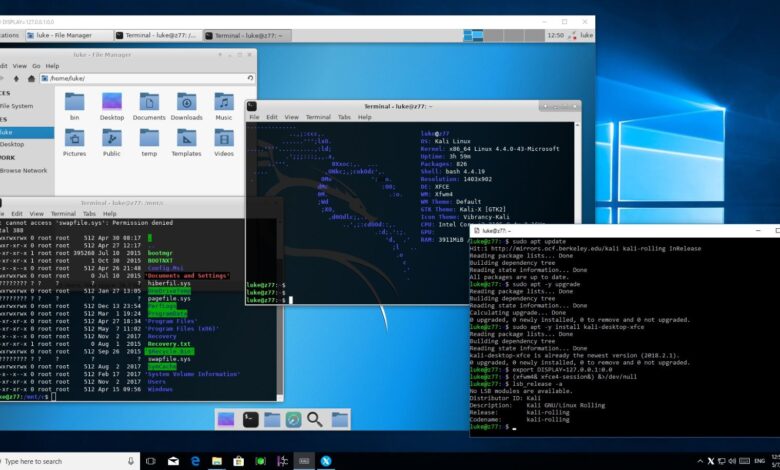Select Desktop in File Manager sidebar
This screenshot has width=780, height=470.
[x=12, y=144]
